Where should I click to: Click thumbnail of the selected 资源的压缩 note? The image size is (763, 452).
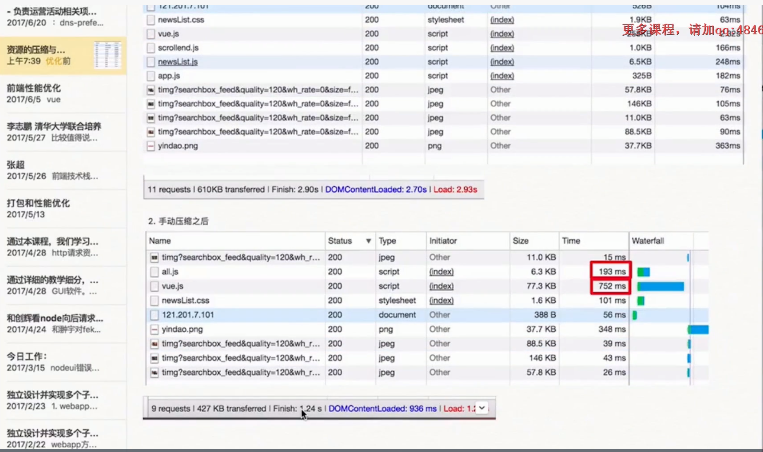108,55
